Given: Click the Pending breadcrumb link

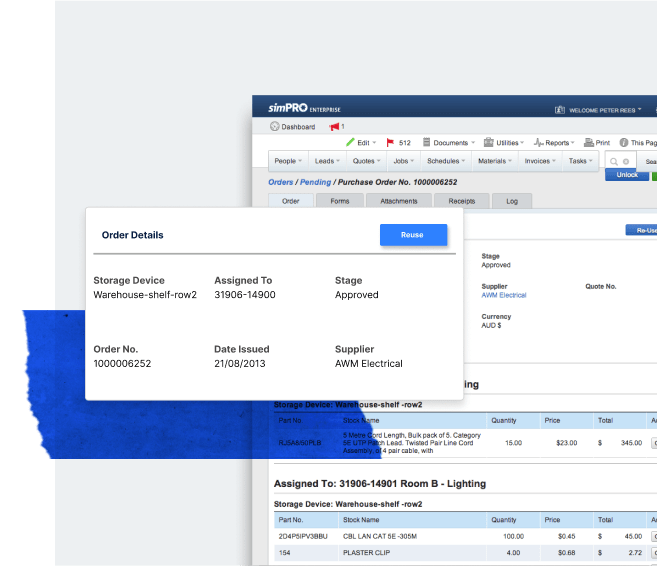Looking at the screenshot, I should tap(316, 182).
